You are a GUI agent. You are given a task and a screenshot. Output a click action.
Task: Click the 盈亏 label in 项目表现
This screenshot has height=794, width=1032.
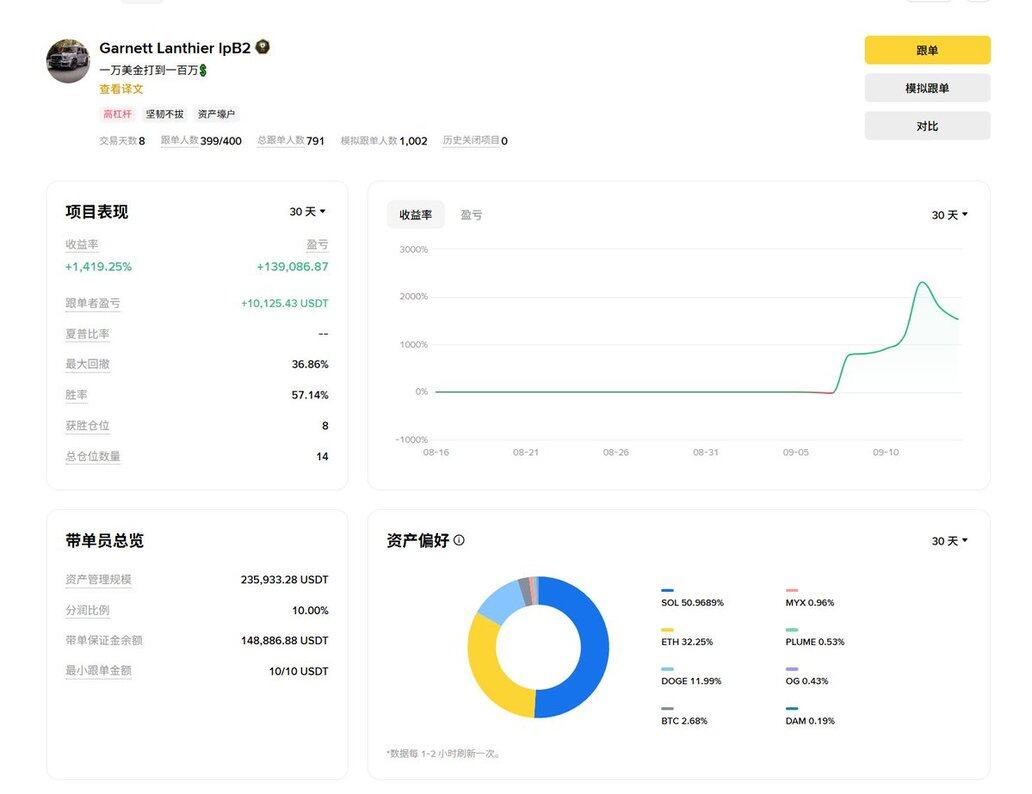pos(317,244)
